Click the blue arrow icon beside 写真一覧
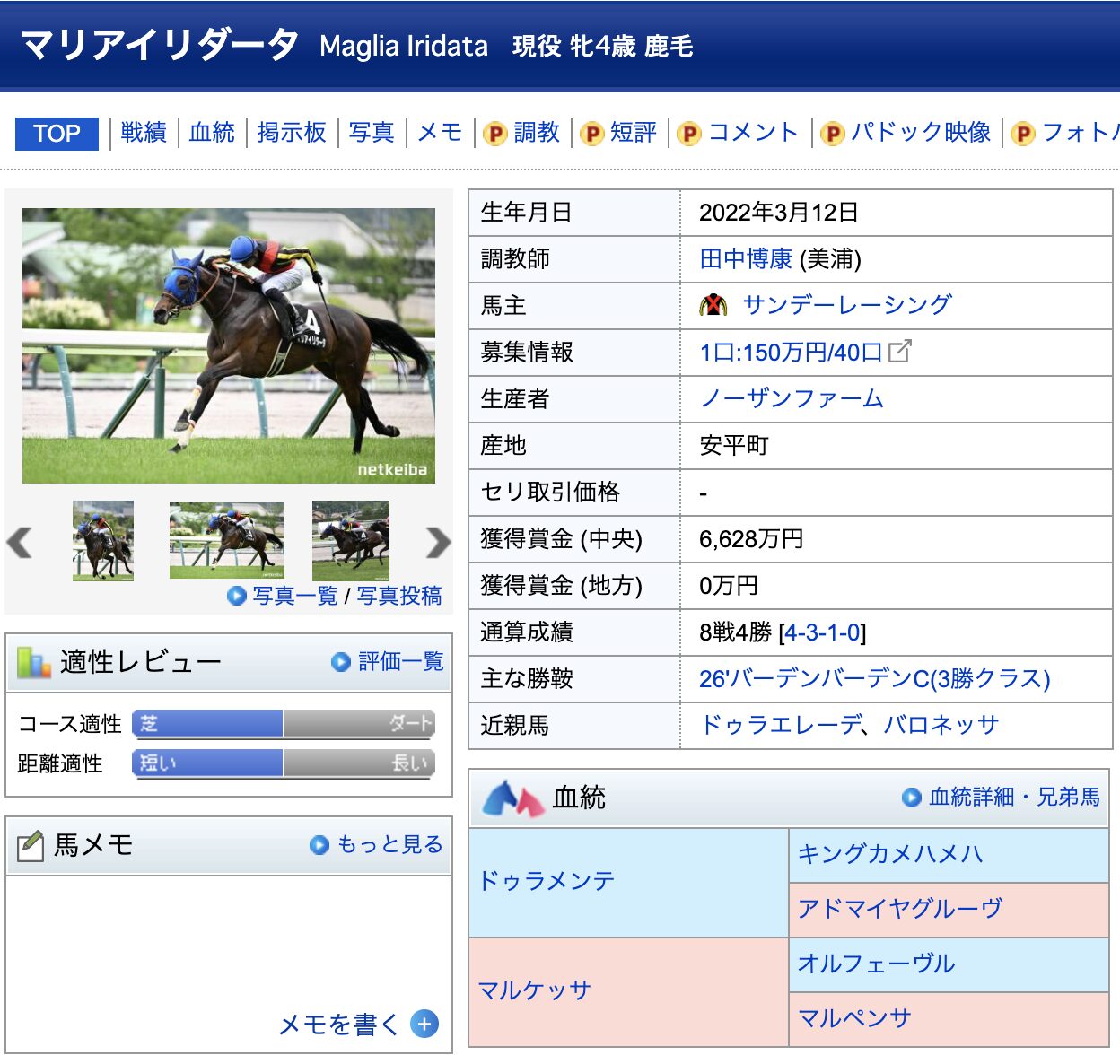 point(237,597)
